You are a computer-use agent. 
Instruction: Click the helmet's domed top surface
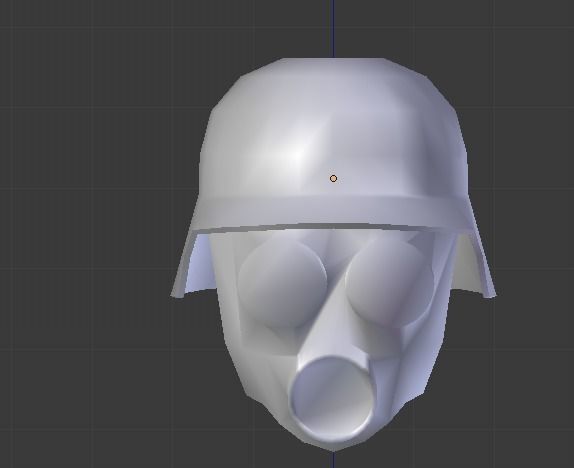[x=333, y=128]
